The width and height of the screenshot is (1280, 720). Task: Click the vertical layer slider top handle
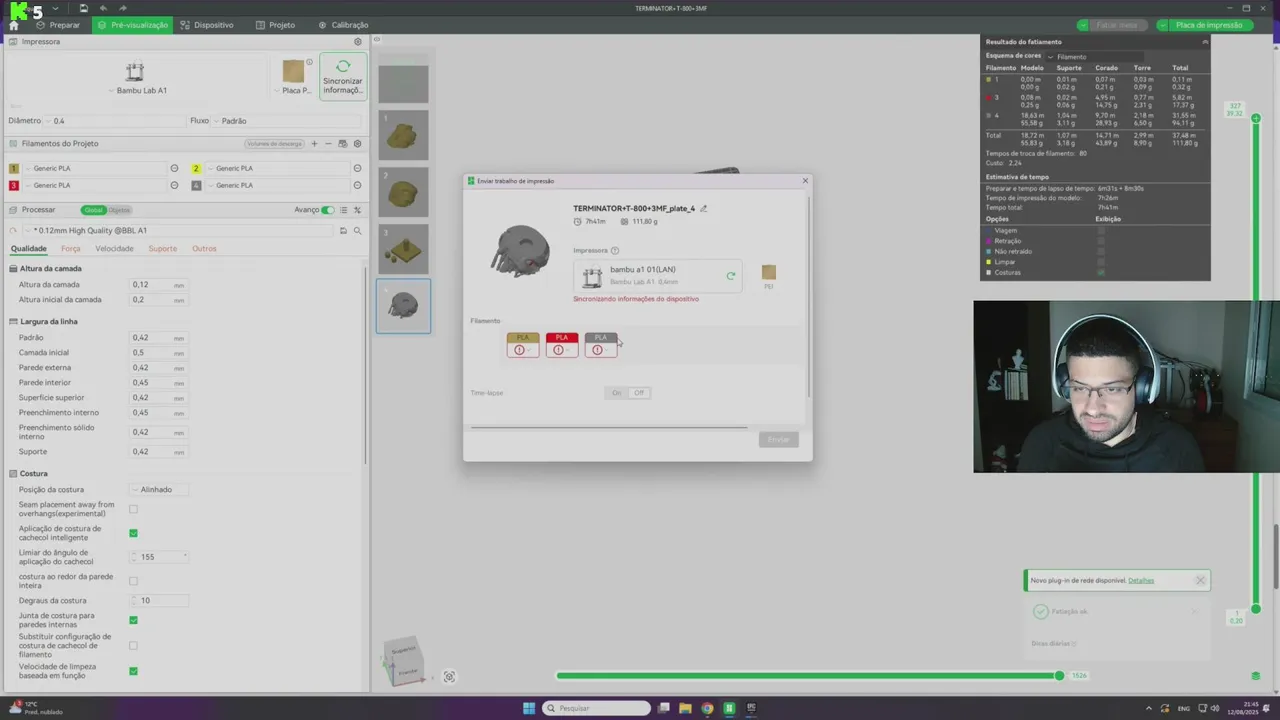1256,119
